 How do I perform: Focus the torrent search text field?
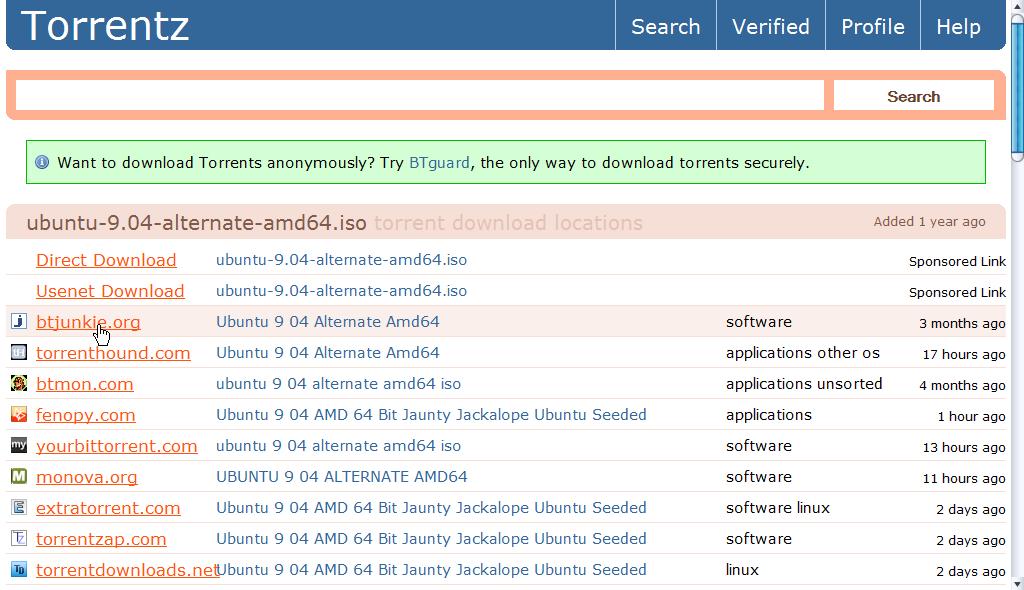click(419, 96)
